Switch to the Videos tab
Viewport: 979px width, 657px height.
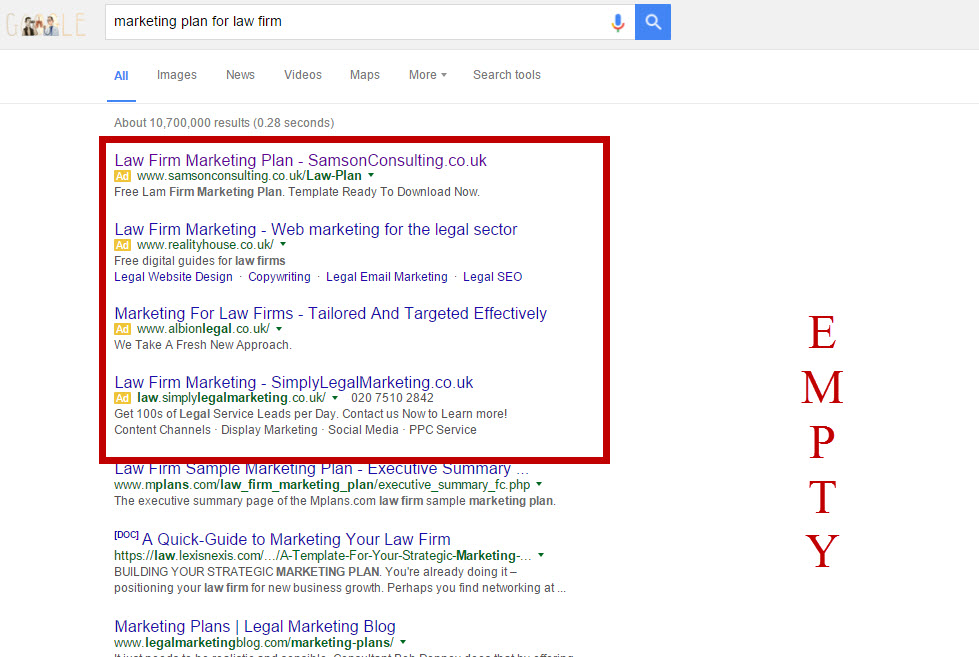[x=303, y=75]
